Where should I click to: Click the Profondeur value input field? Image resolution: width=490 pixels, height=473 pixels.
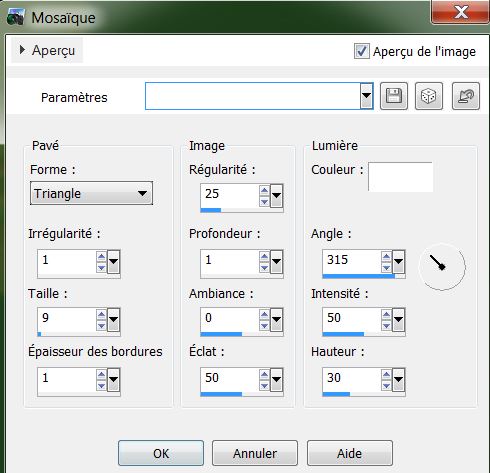[230, 260]
